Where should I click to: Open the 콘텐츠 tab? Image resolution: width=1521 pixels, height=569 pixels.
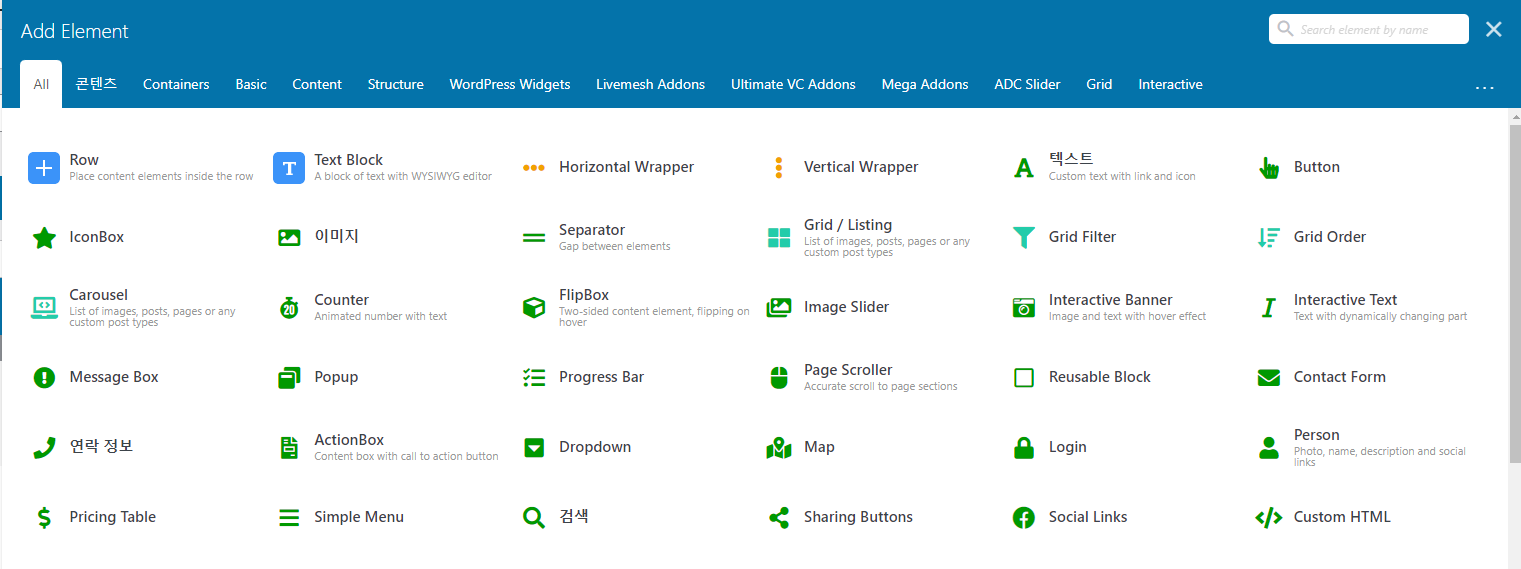(96, 84)
